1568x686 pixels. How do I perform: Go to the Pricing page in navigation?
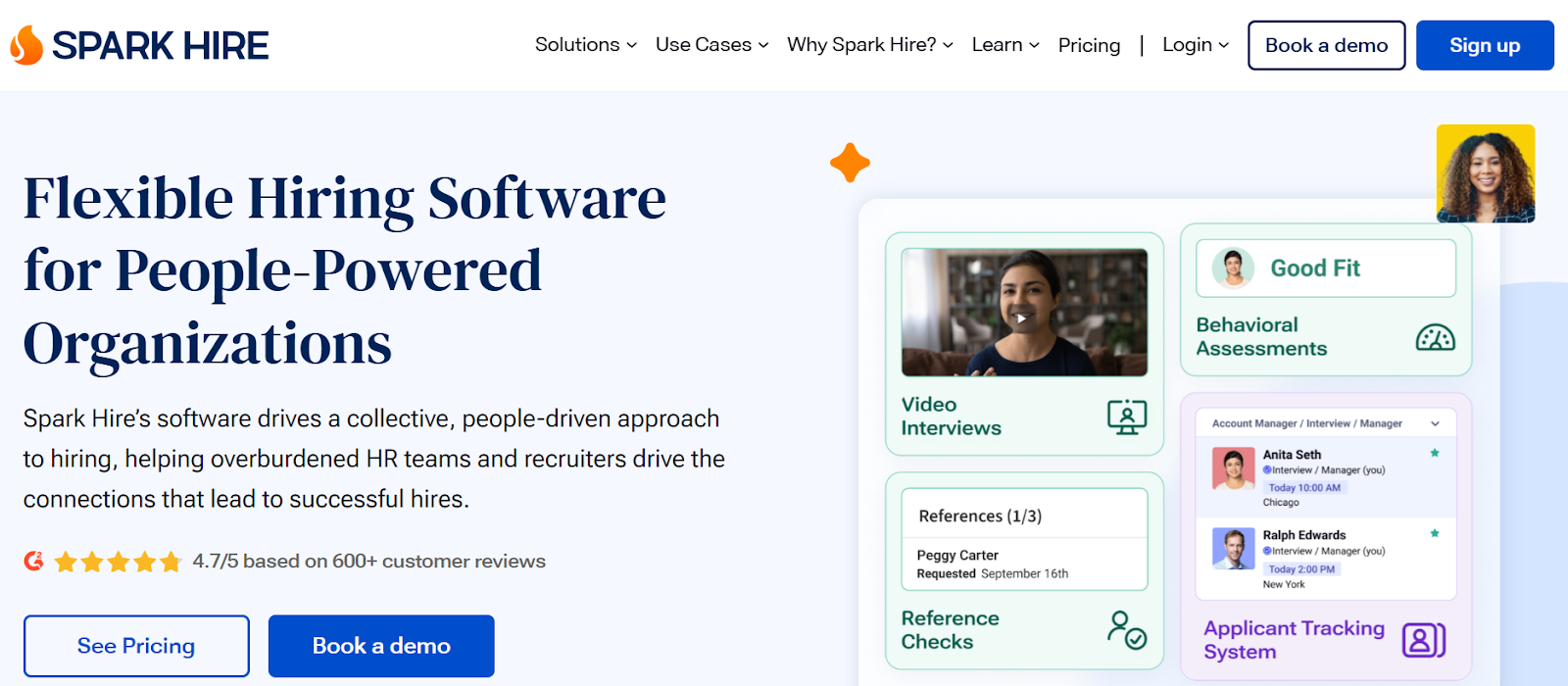1089,45
